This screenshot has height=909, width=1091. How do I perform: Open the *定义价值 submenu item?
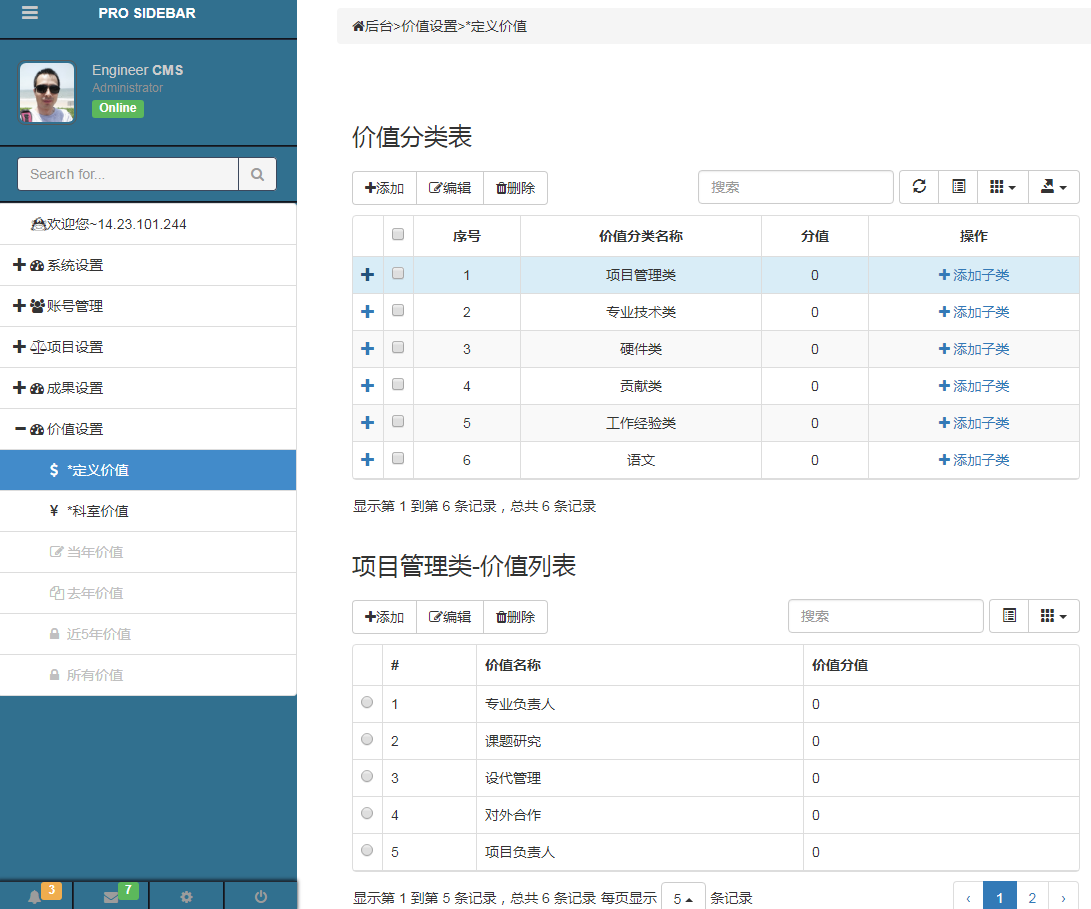click(148, 470)
